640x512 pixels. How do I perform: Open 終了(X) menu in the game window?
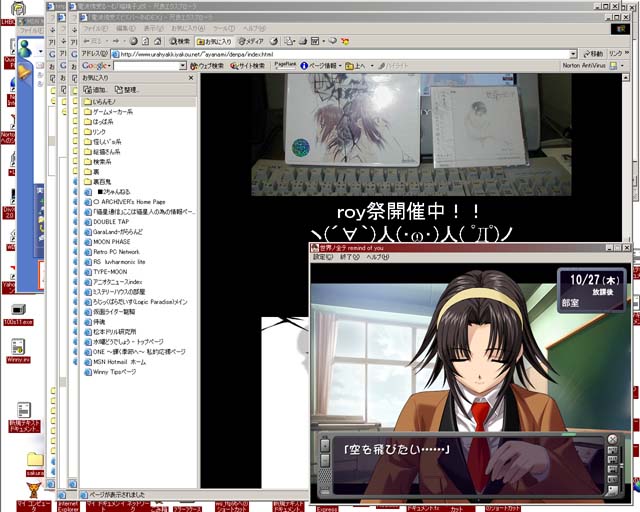pyautogui.click(x=350, y=257)
